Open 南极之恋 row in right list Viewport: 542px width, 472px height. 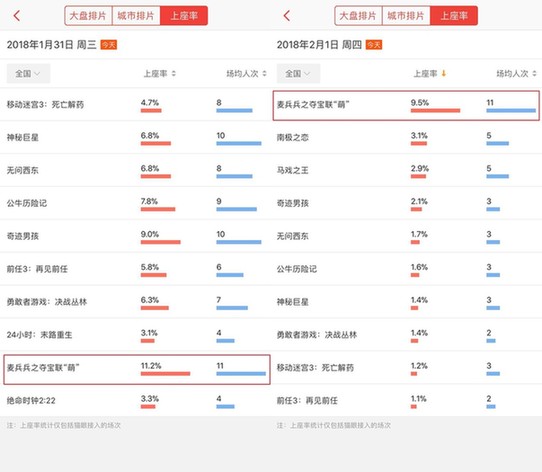pyautogui.click(x=406, y=137)
